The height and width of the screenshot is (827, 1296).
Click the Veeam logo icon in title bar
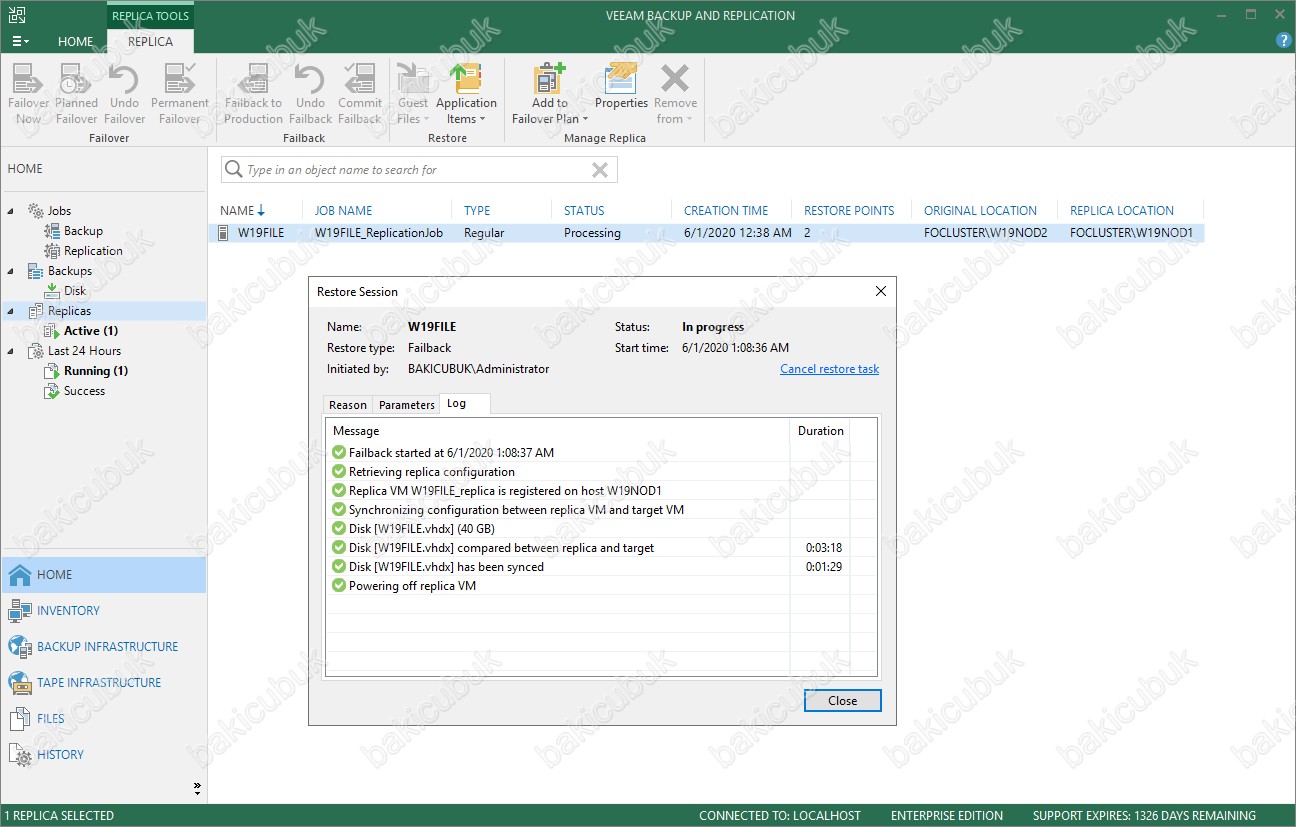click(17, 14)
